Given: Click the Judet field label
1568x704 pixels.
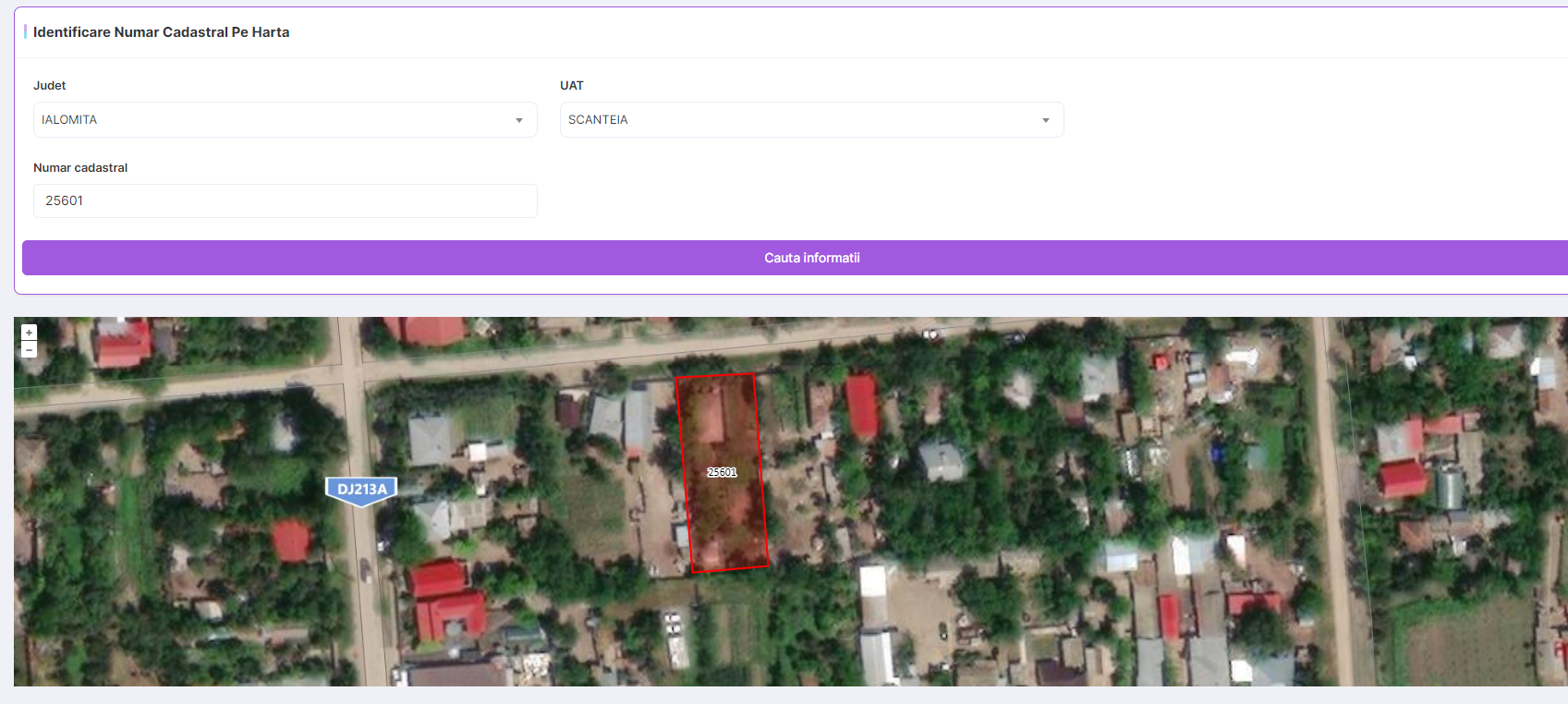Looking at the screenshot, I should [50, 85].
